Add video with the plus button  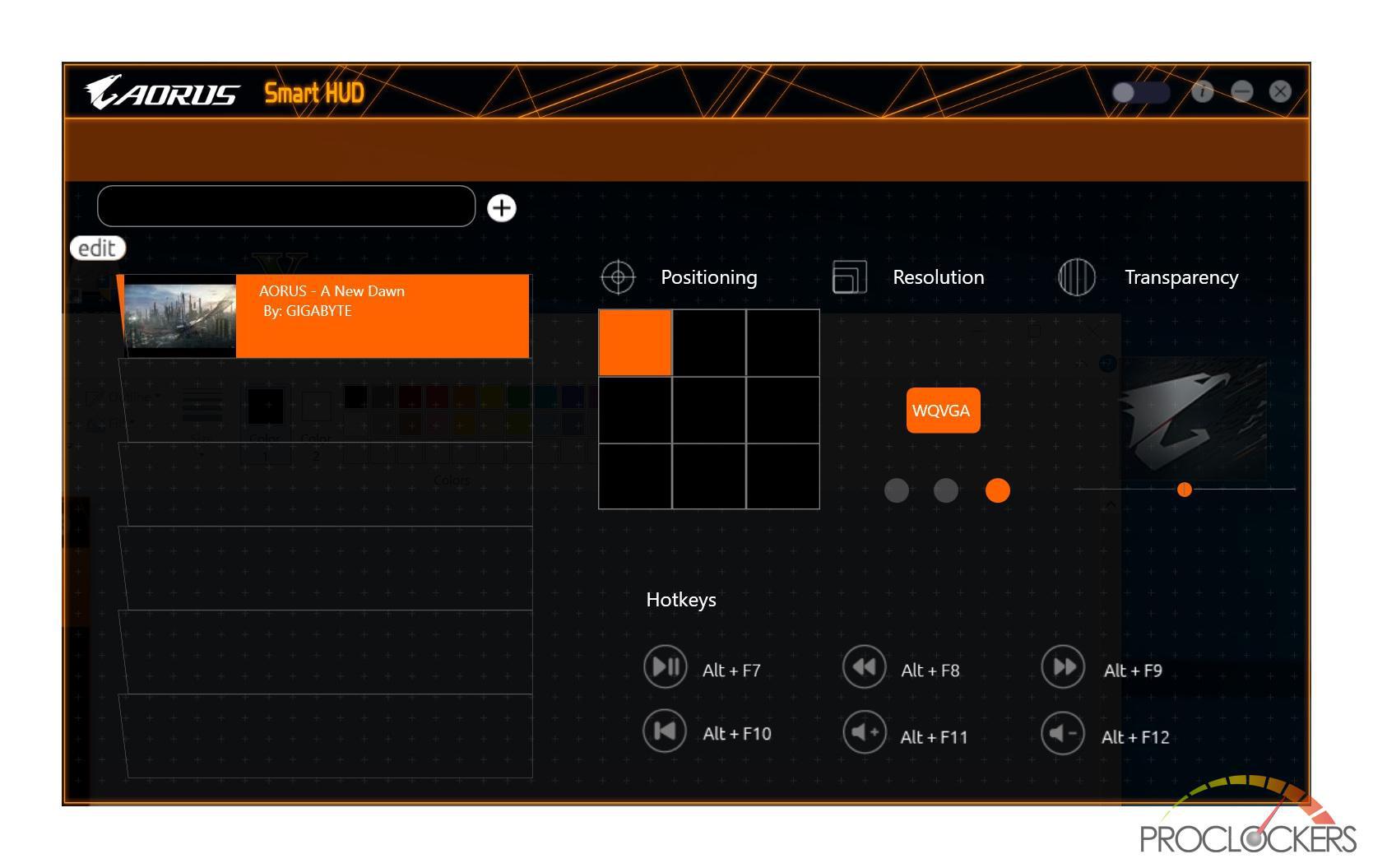pyautogui.click(x=502, y=207)
